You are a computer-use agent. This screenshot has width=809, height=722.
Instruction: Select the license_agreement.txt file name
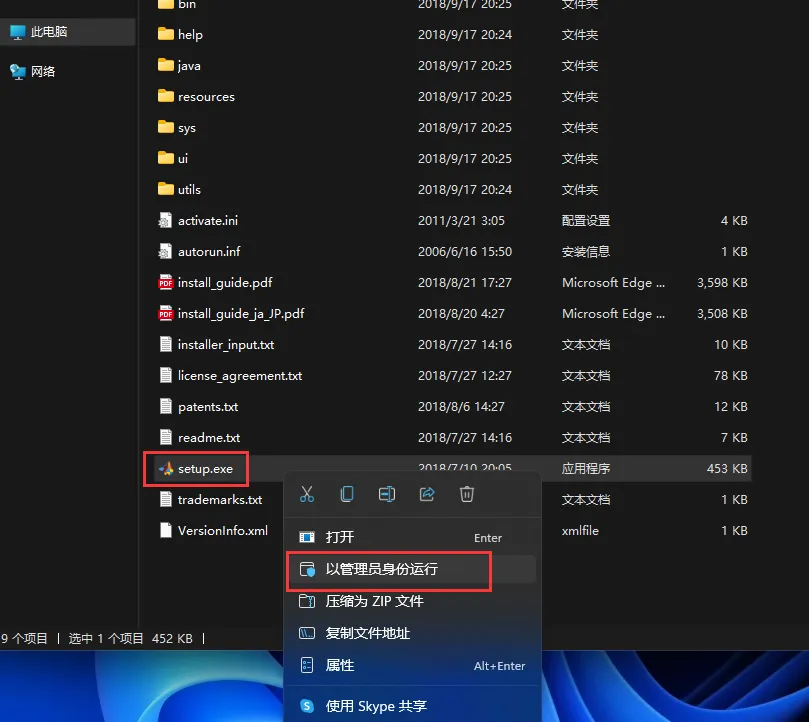coord(240,376)
